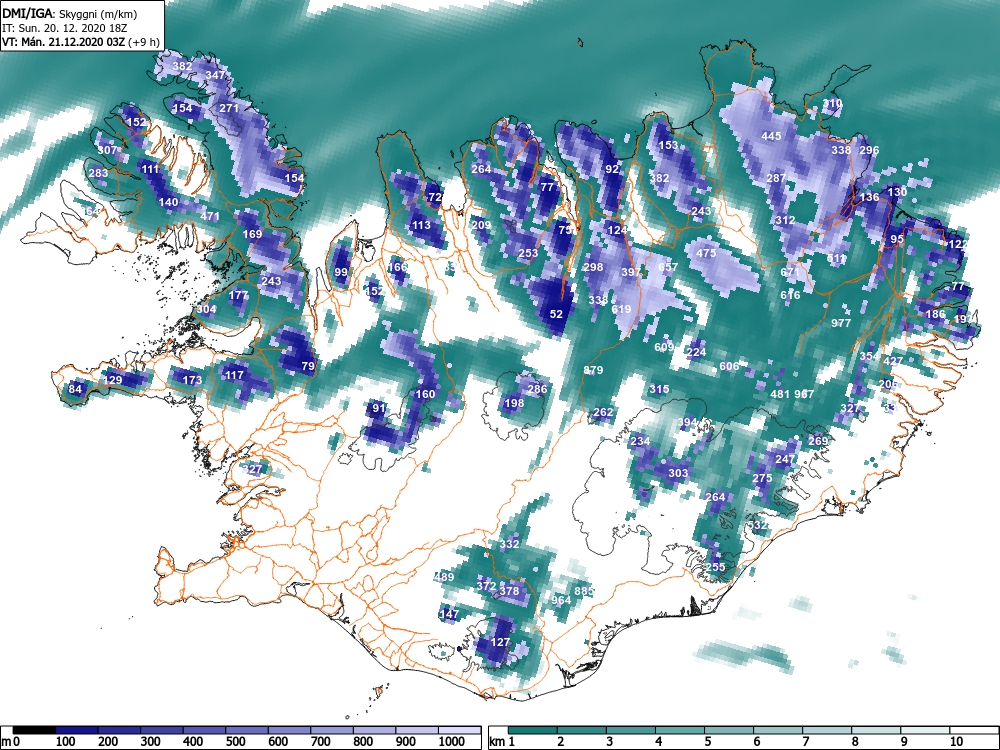Click the visibility value 304 on the map
The image size is (1000, 750).
coord(206,309)
